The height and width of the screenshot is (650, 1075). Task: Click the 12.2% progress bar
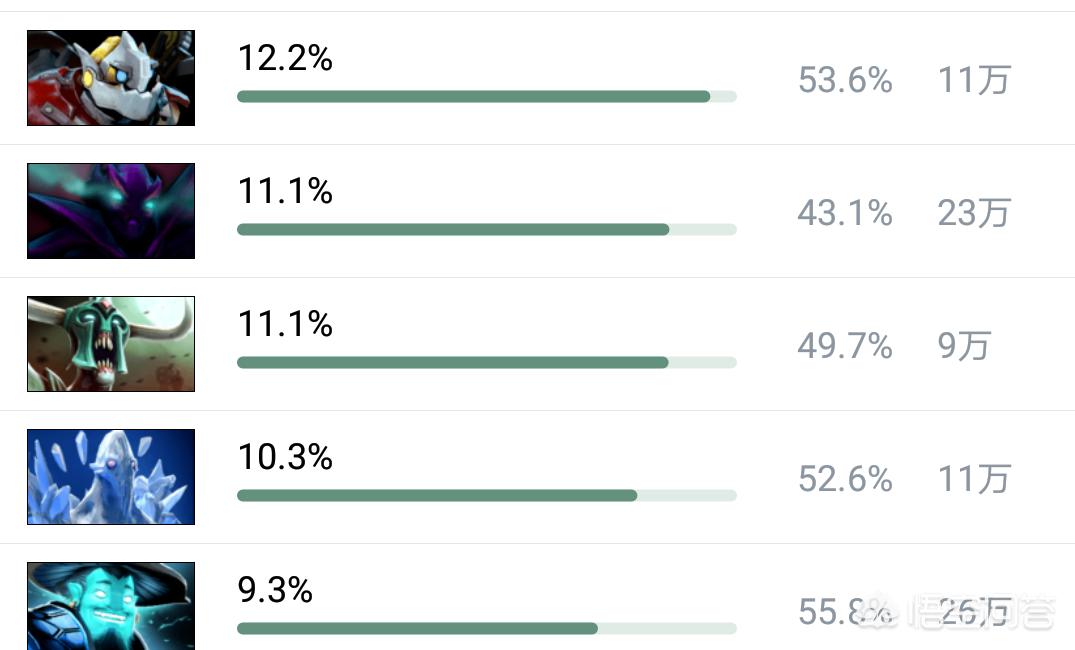pyautogui.click(x=487, y=97)
